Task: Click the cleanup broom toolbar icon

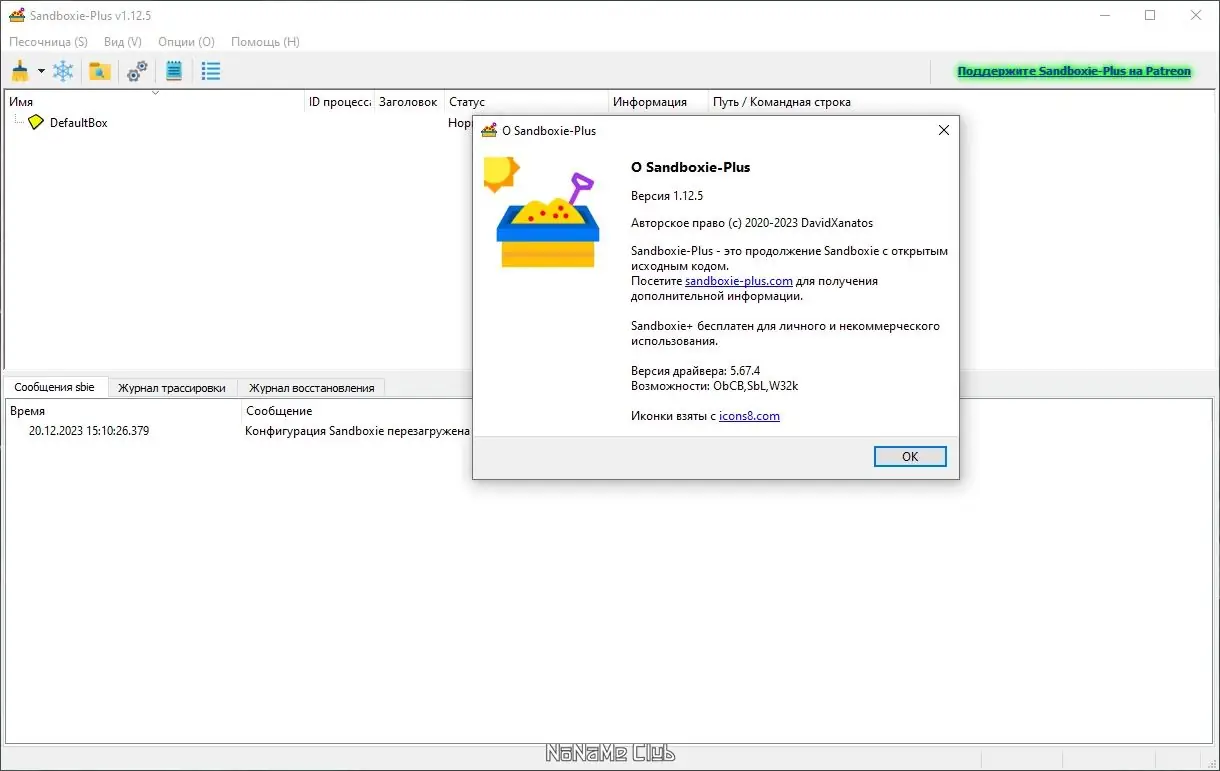Action: tap(20, 71)
